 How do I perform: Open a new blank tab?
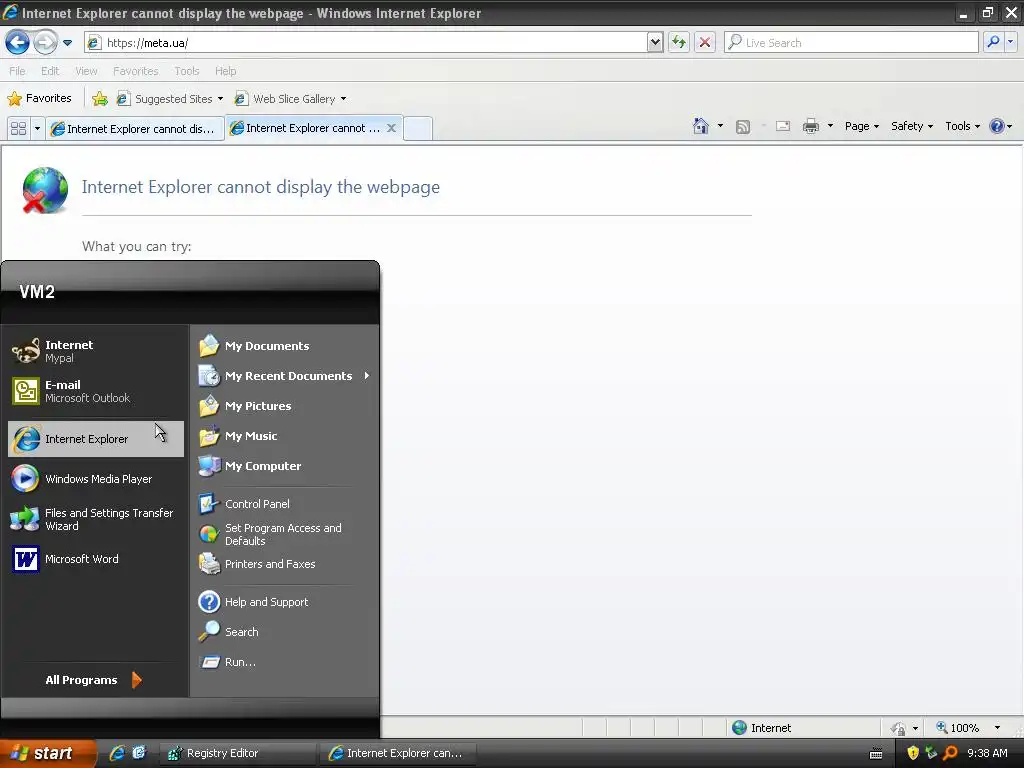[x=418, y=128]
